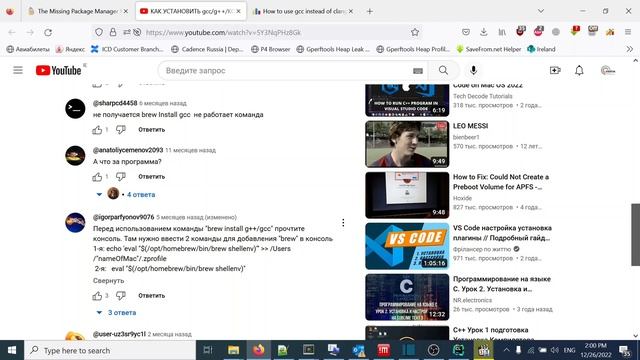
Task: Click the page vertical scrollbar thumb
Action: point(636,235)
